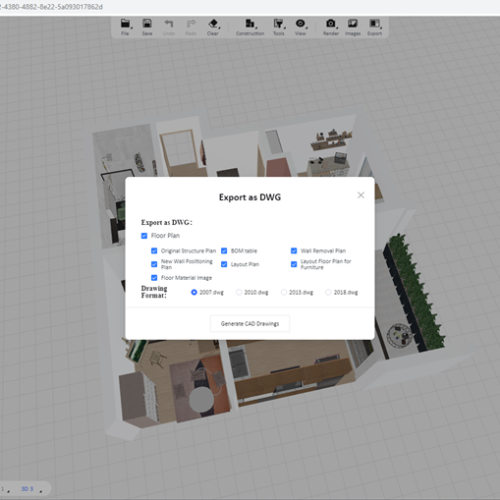This screenshot has height=500, width=500.
Task: Expand the arrow beside 3D 3 tab
Action: click(41, 491)
